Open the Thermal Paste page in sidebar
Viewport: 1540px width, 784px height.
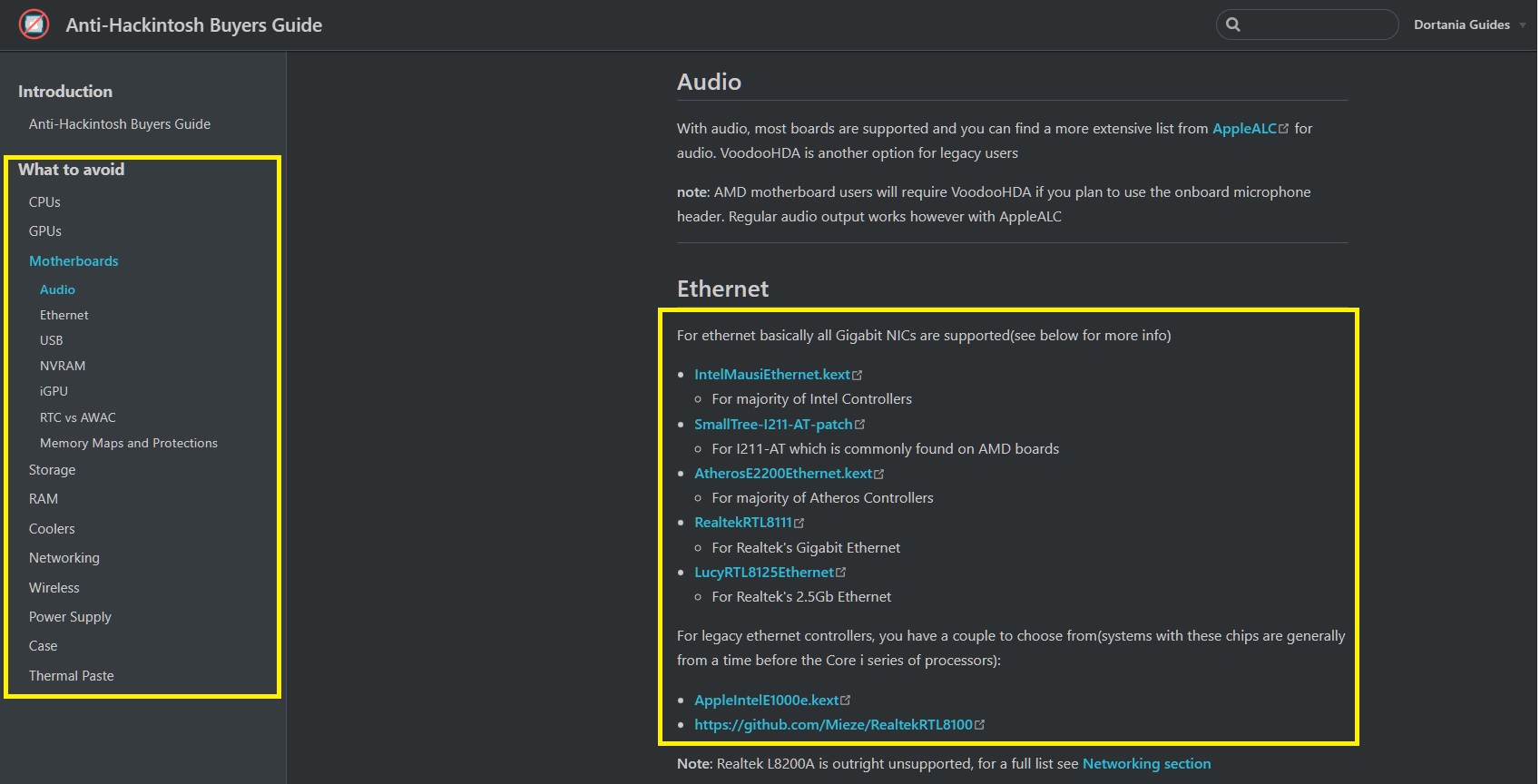(x=72, y=676)
